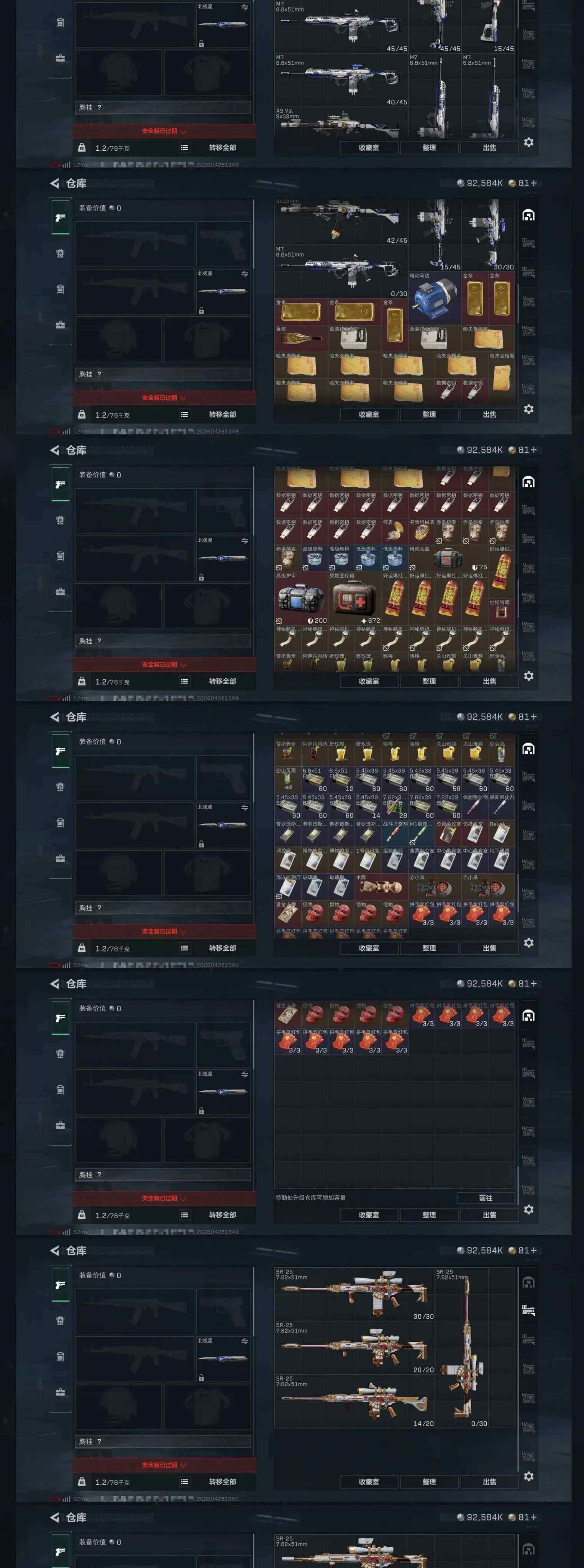584x1568 pixels.
Task: Expand 安全箱已过期 bar in SR-25 panel
Action: [x=164, y=1464]
